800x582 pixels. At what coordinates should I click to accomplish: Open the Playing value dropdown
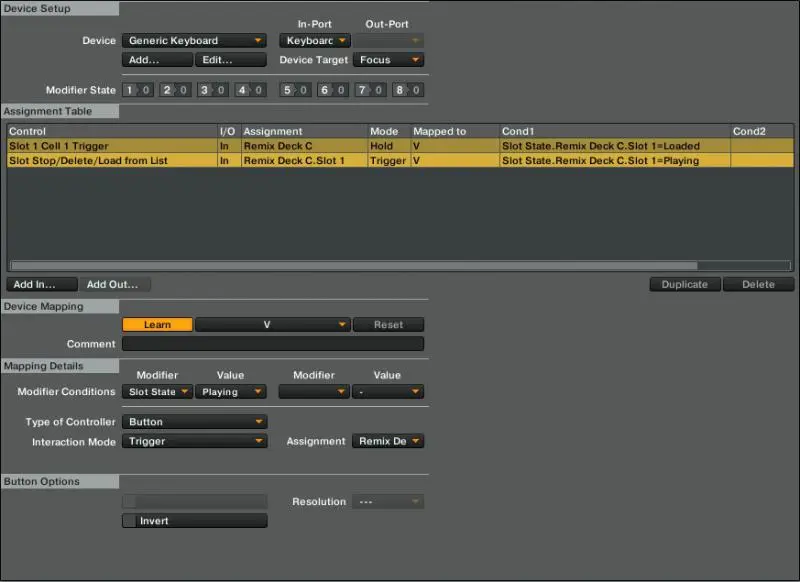[x=231, y=392]
